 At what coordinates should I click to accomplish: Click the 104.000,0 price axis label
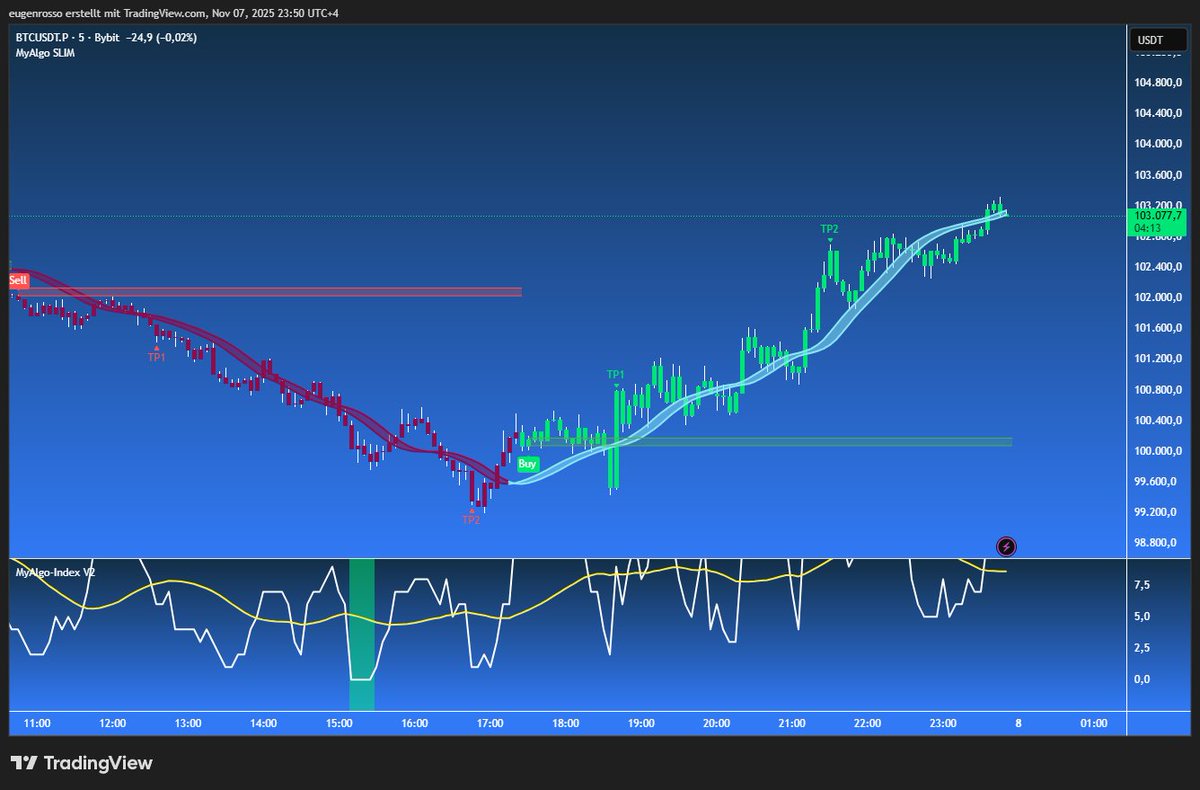click(x=1157, y=144)
